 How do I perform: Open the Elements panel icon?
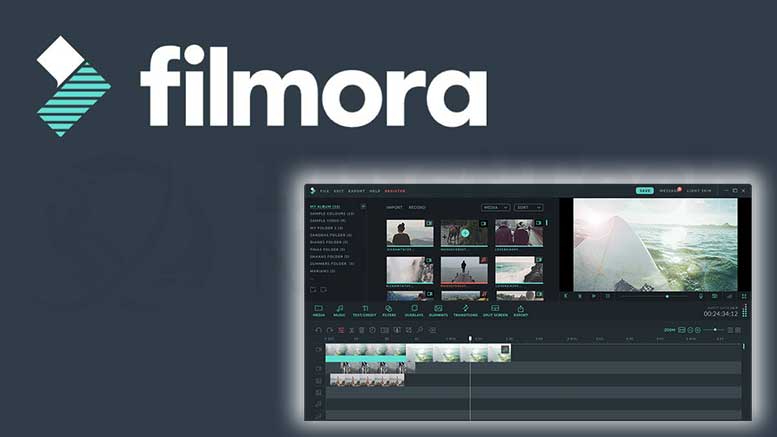(x=438, y=310)
